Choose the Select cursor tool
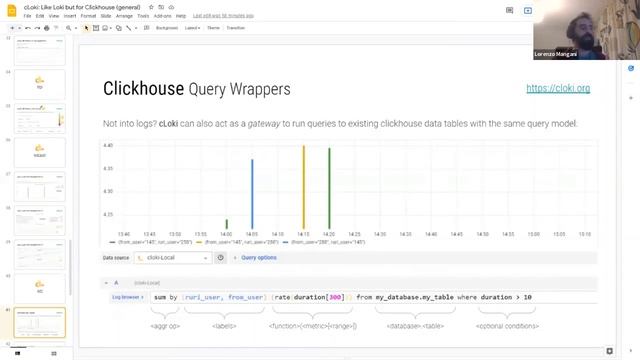 (x=86, y=28)
